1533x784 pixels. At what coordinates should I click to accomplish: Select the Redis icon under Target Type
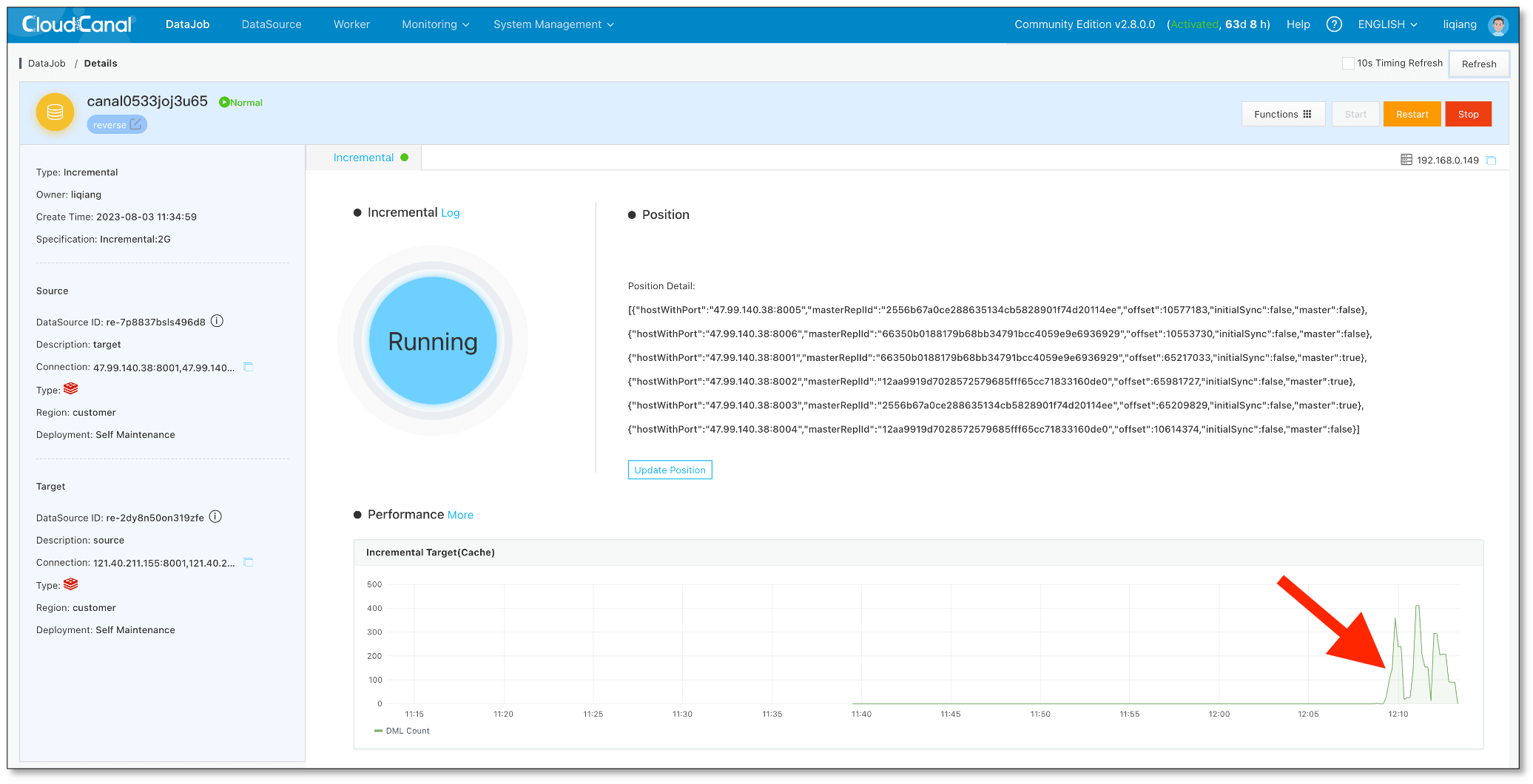pos(71,584)
